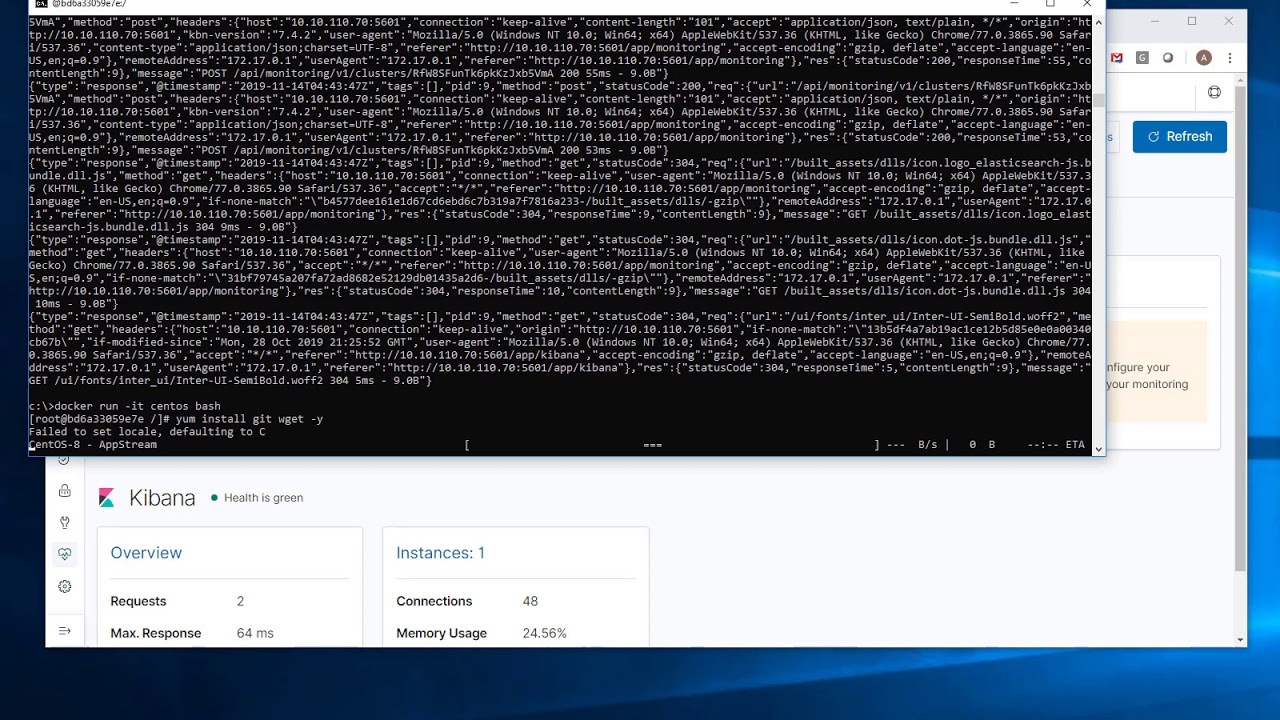Open the Chrome profile avatar A
The image size is (1280, 720).
tap(1204, 58)
